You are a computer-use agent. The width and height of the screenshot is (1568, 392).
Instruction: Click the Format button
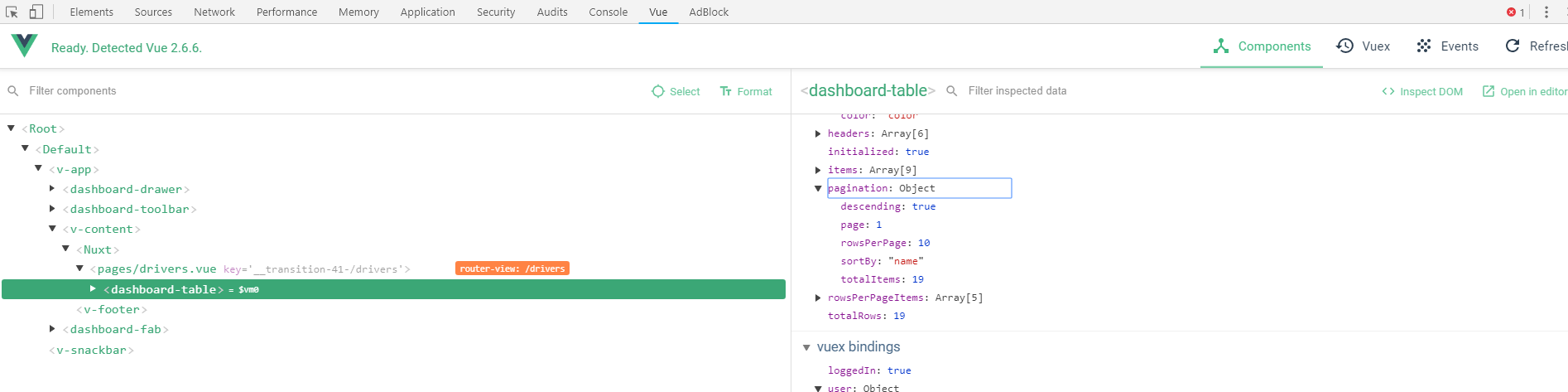coord(746,91)
